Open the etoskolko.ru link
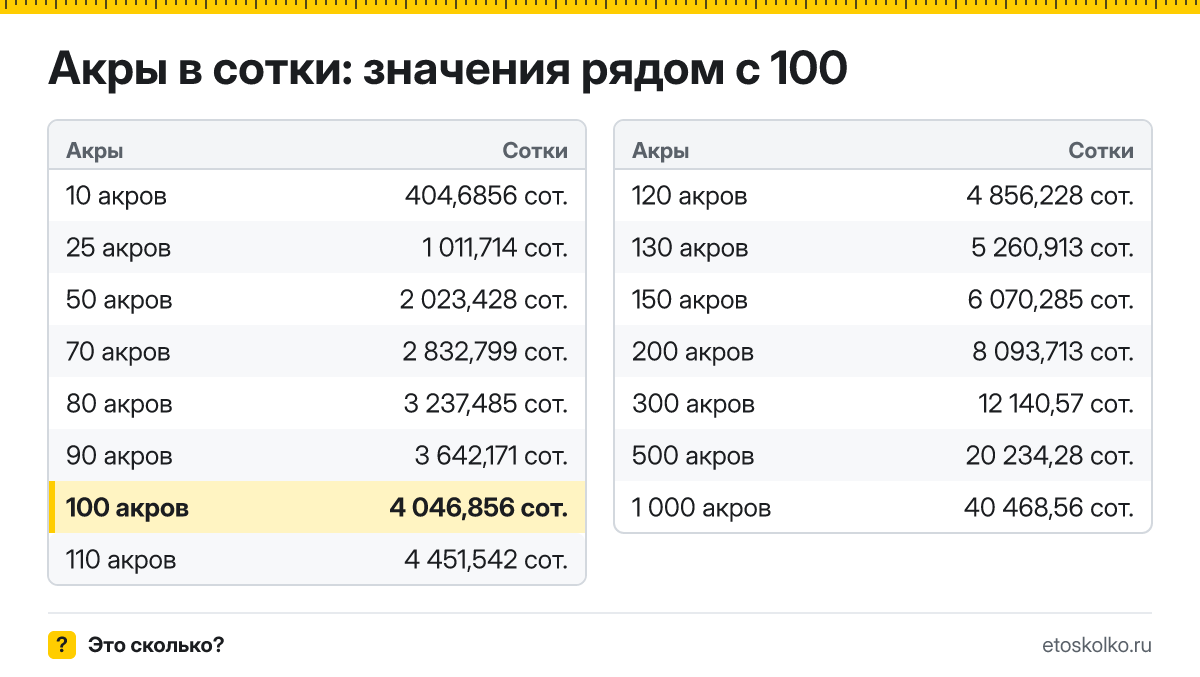The width and height of the screenshot is (1200, 677). coord(1096,645)
